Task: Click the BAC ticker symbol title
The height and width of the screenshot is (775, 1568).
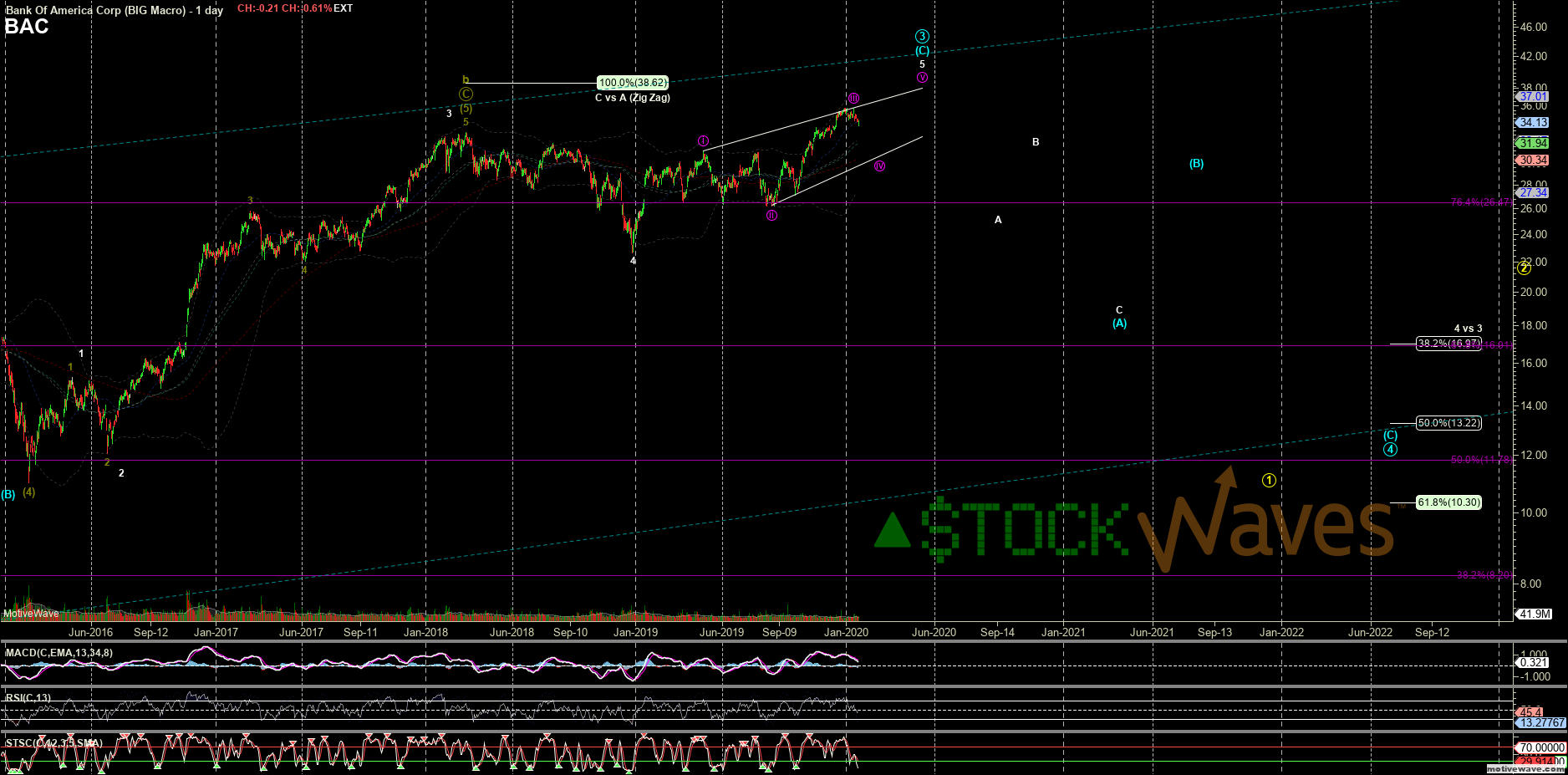Action: tap(27, 27)
